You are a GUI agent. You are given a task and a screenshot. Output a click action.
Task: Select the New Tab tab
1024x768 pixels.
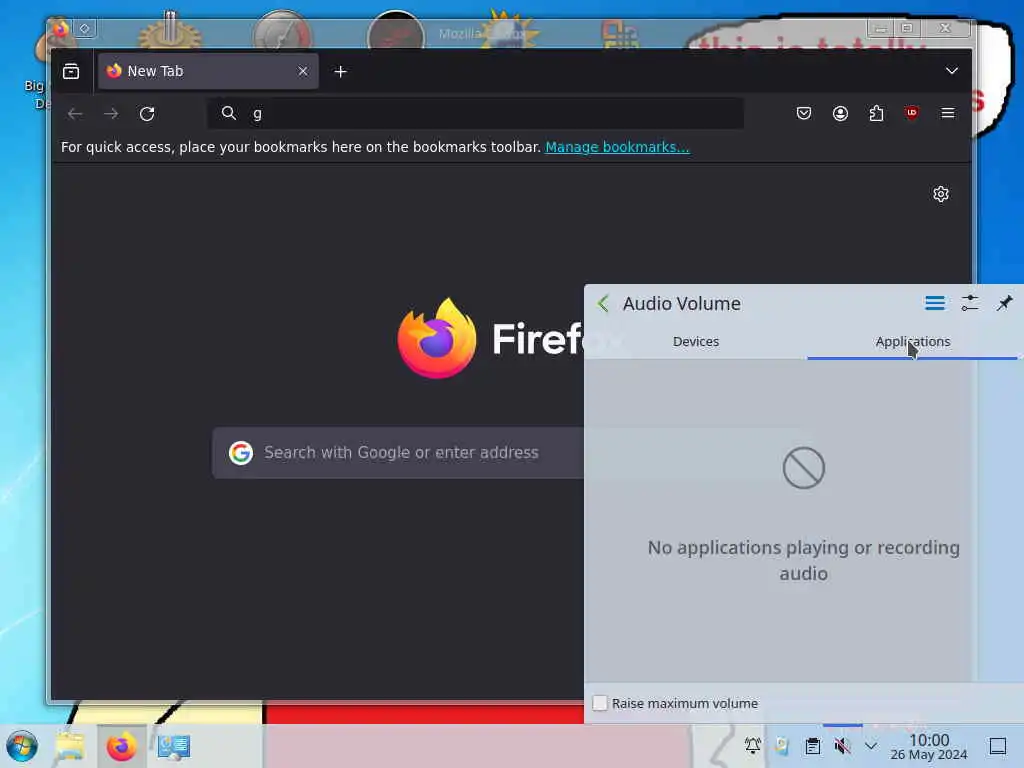tap(208, 71)
